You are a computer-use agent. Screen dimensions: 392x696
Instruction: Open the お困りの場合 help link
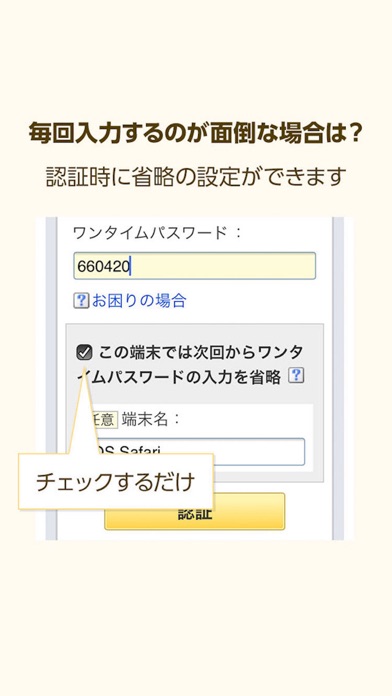[139, 301]
